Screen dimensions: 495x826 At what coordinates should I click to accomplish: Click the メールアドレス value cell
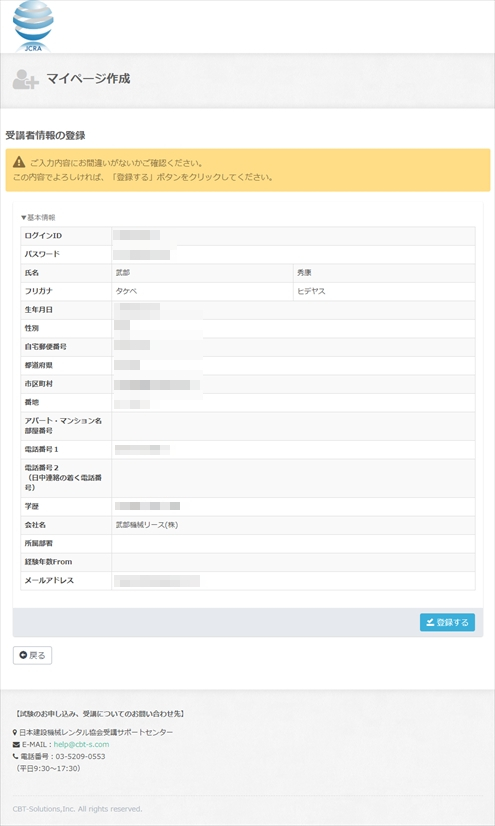(x=293, y=581)
